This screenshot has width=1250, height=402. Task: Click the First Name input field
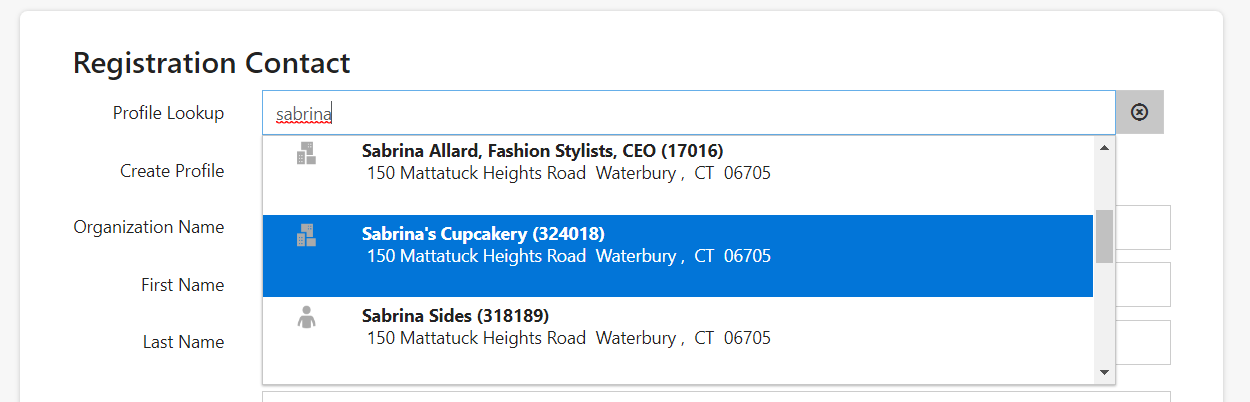[1143, 285]
